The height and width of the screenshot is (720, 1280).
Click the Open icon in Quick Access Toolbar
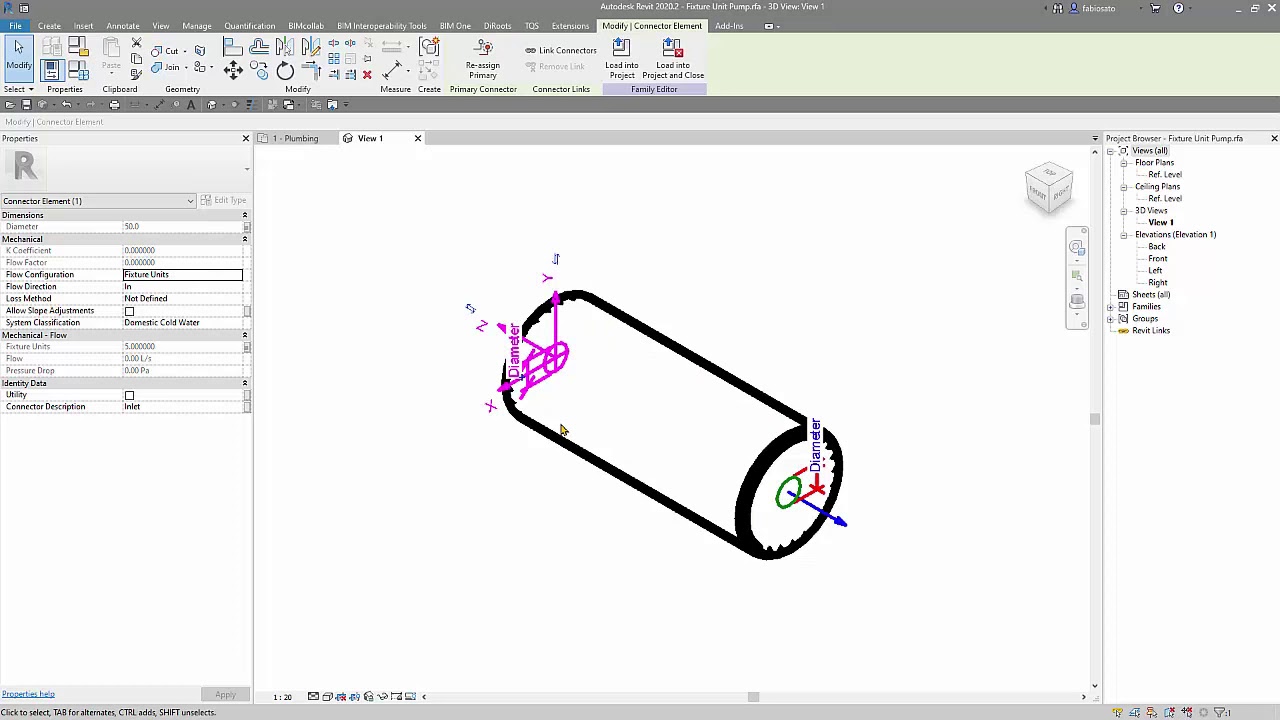click(x=10, y=104)
